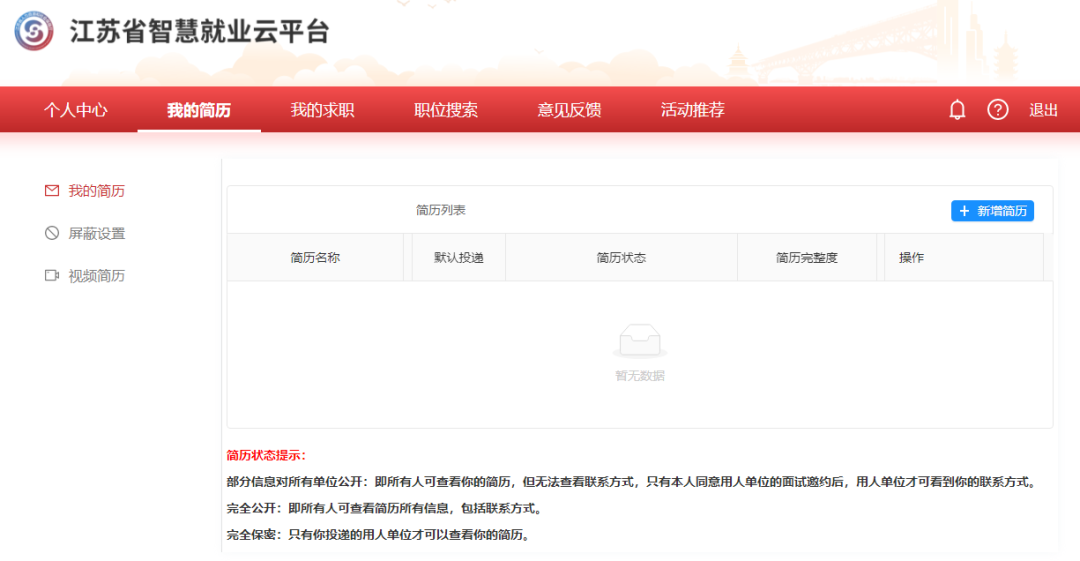The height and width of the screenshot is (561, 1080).
Task: Open the 意见反馈 tab
Action: pos(569,110)
